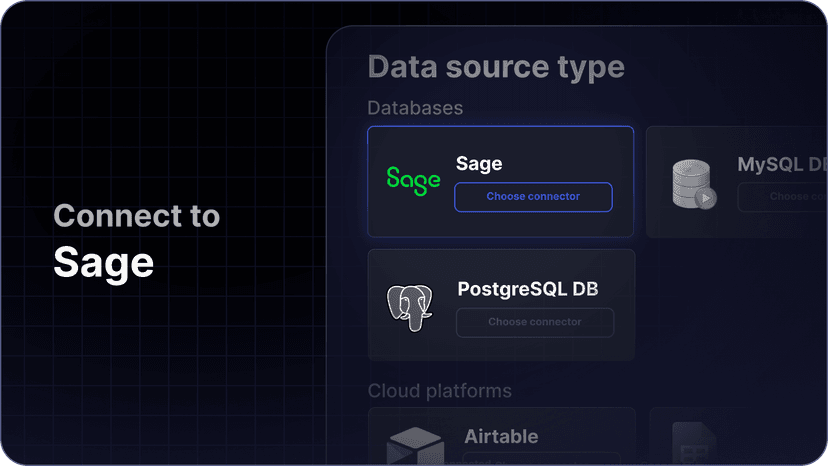Click the MySQL database cylinder icon
This screenshot has height=466, width=828.
(x=694, y=184)
